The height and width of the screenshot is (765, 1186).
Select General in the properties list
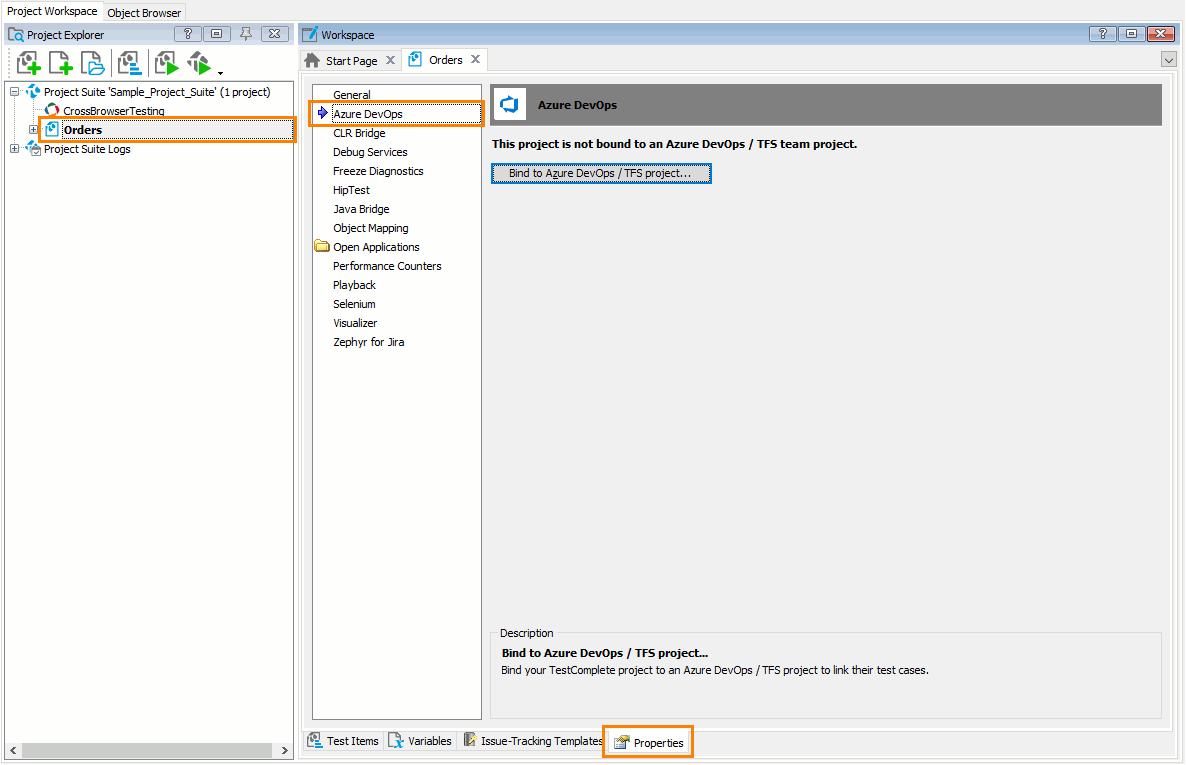(352, 95)
